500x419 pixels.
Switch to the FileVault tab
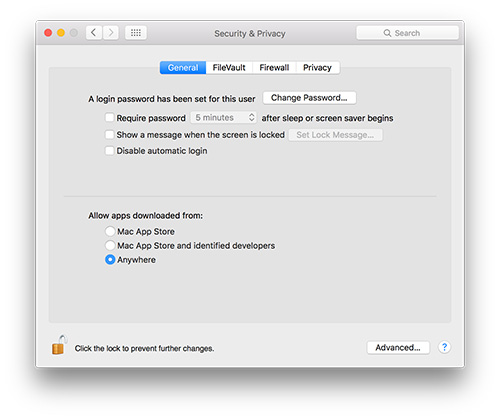tap(229, 68)
